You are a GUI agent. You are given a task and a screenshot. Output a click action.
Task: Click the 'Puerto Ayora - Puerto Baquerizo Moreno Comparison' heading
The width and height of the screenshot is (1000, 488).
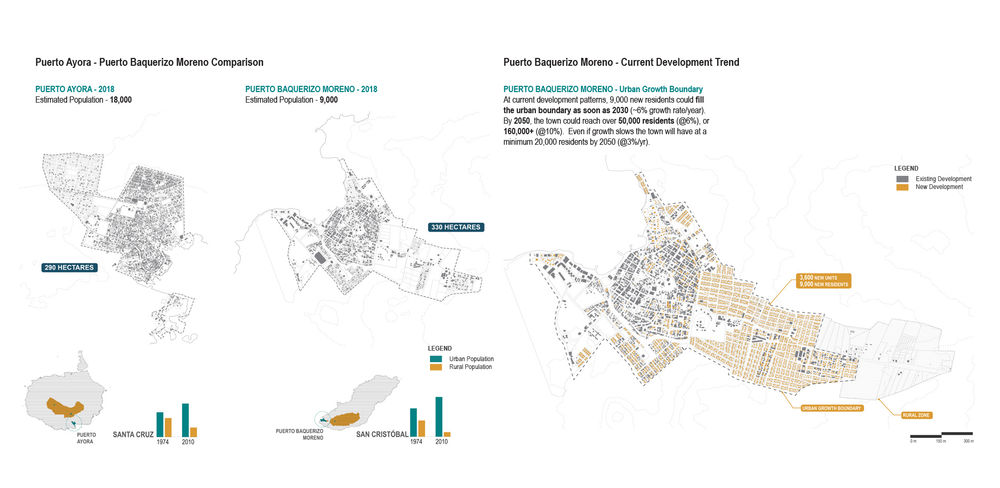click(149, 63)
